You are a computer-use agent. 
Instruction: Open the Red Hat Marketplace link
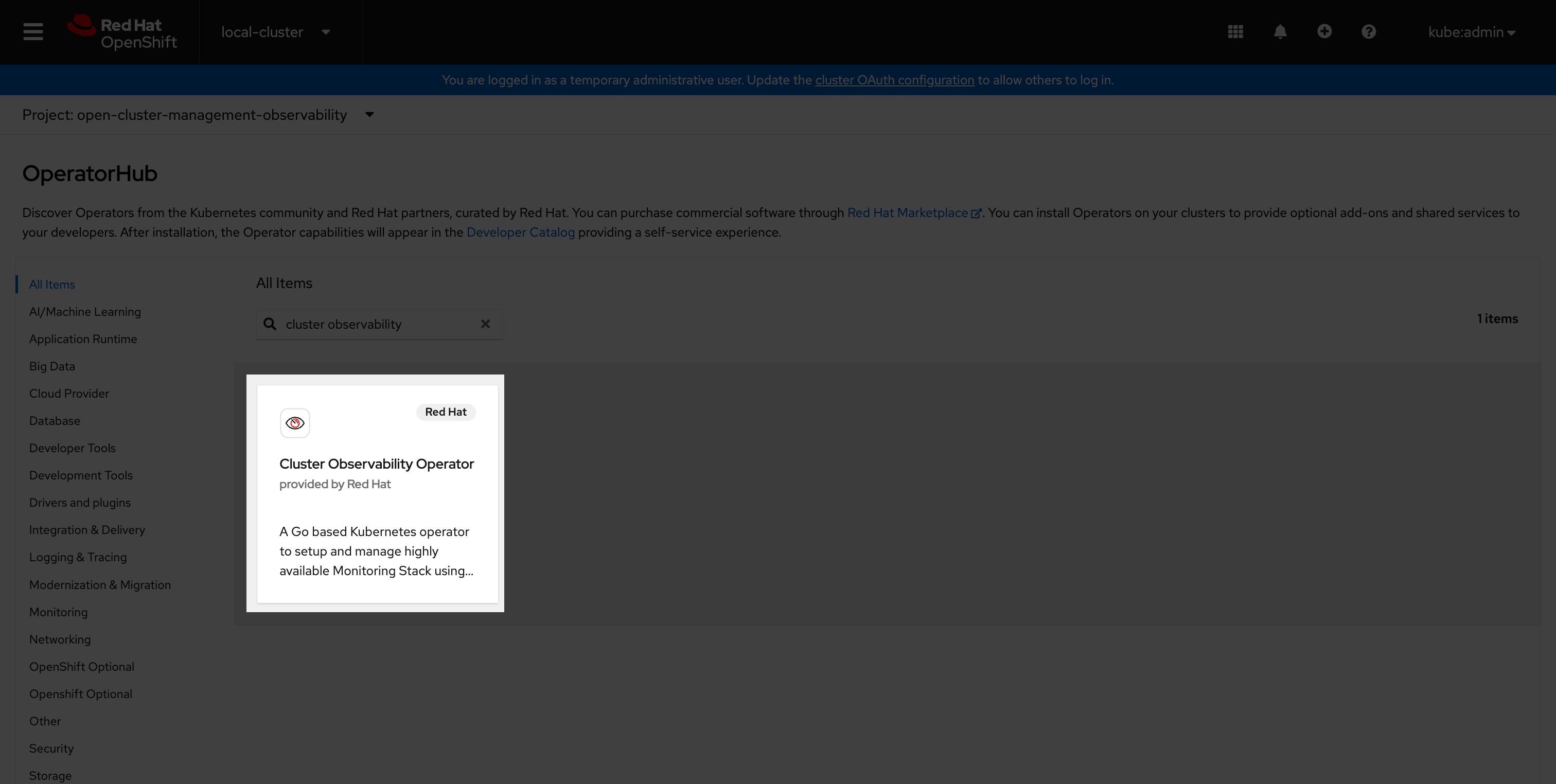[907, 212]
